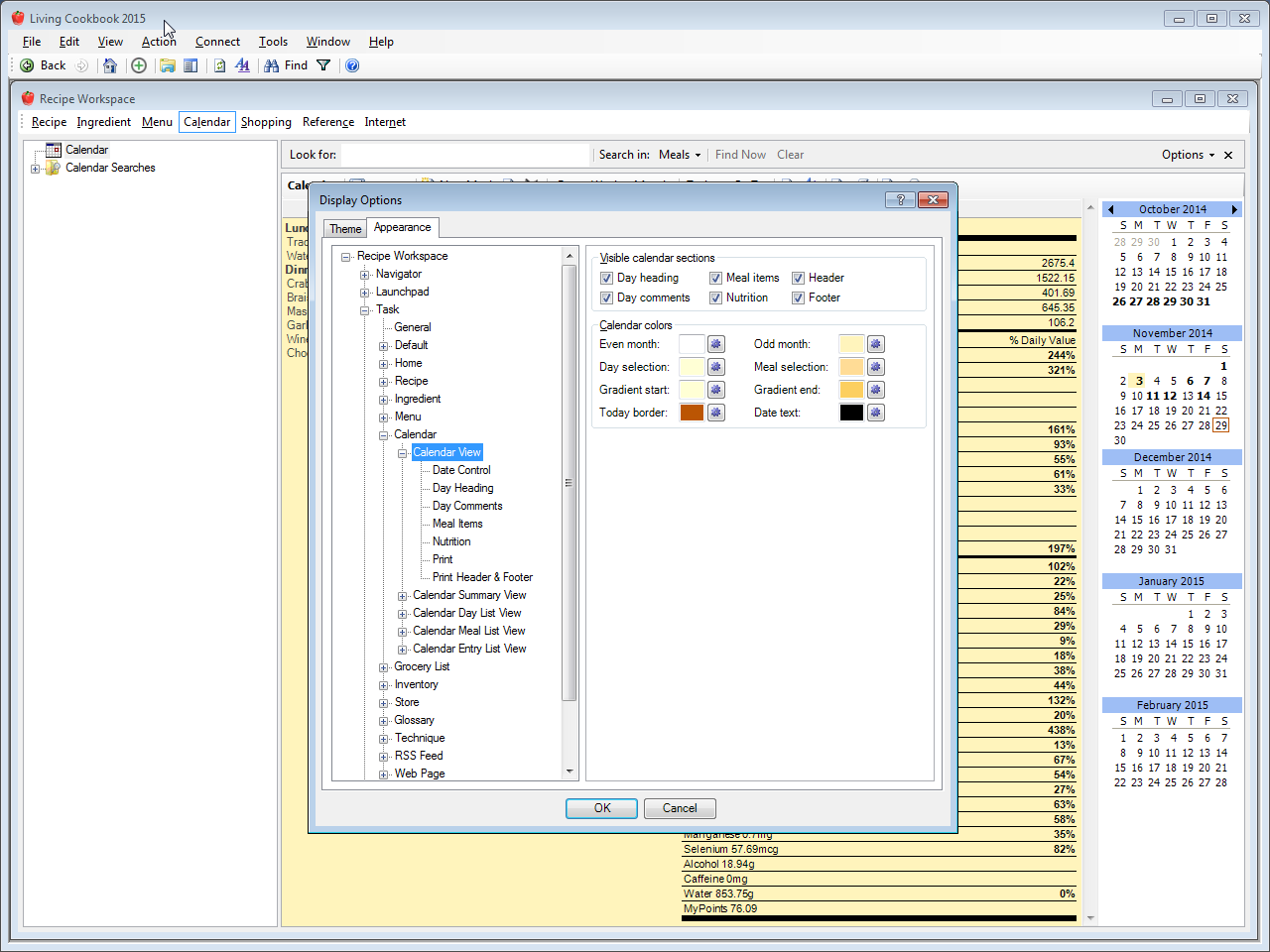Go to Home via house icon
The width and height of the screenshot is (1270, 952).
pyautogui.click(x=110, y=65)
